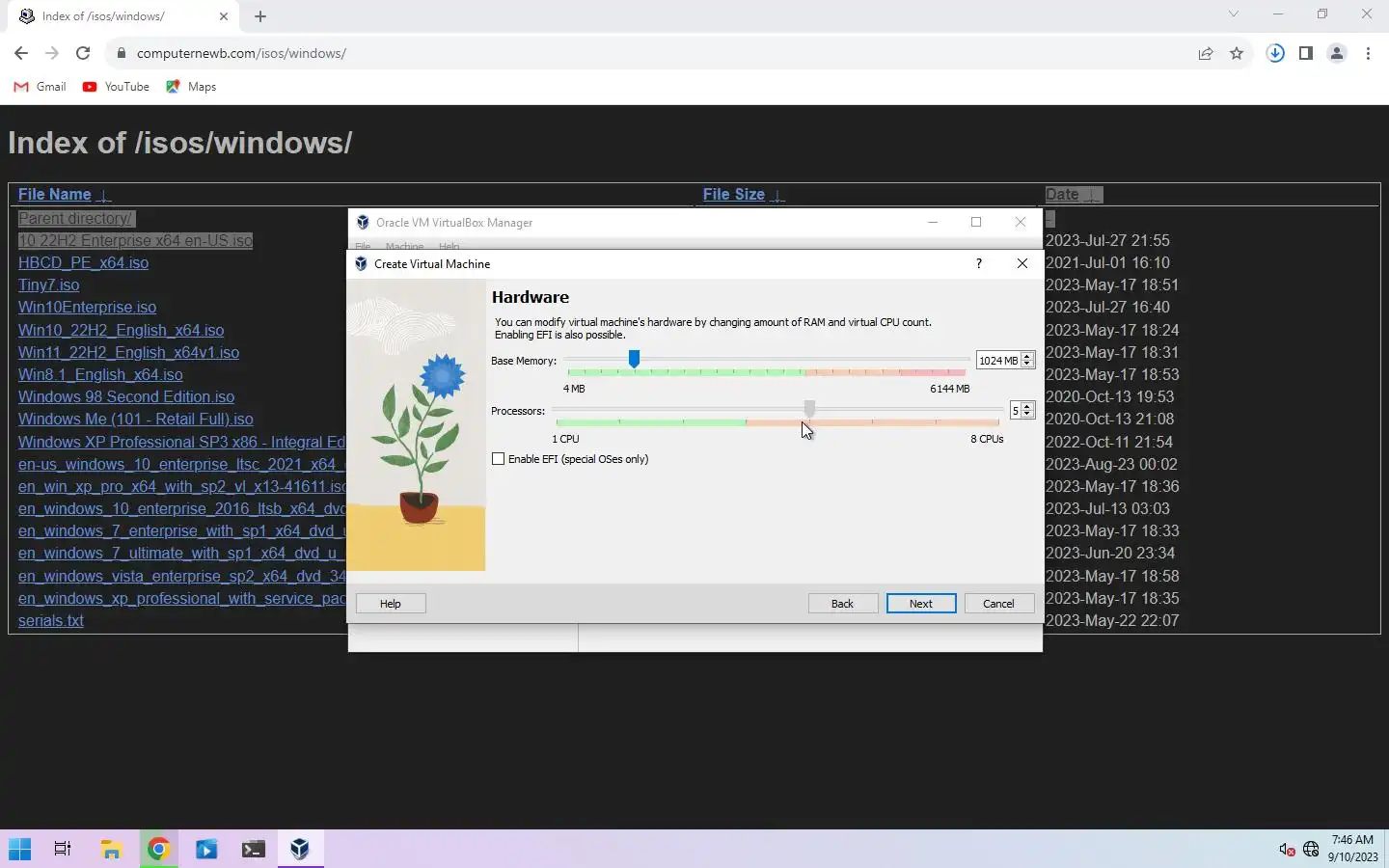Open the clock showing 7:46 AM
Viewport: 1389px width, 868px height.
pos(1352,849)
